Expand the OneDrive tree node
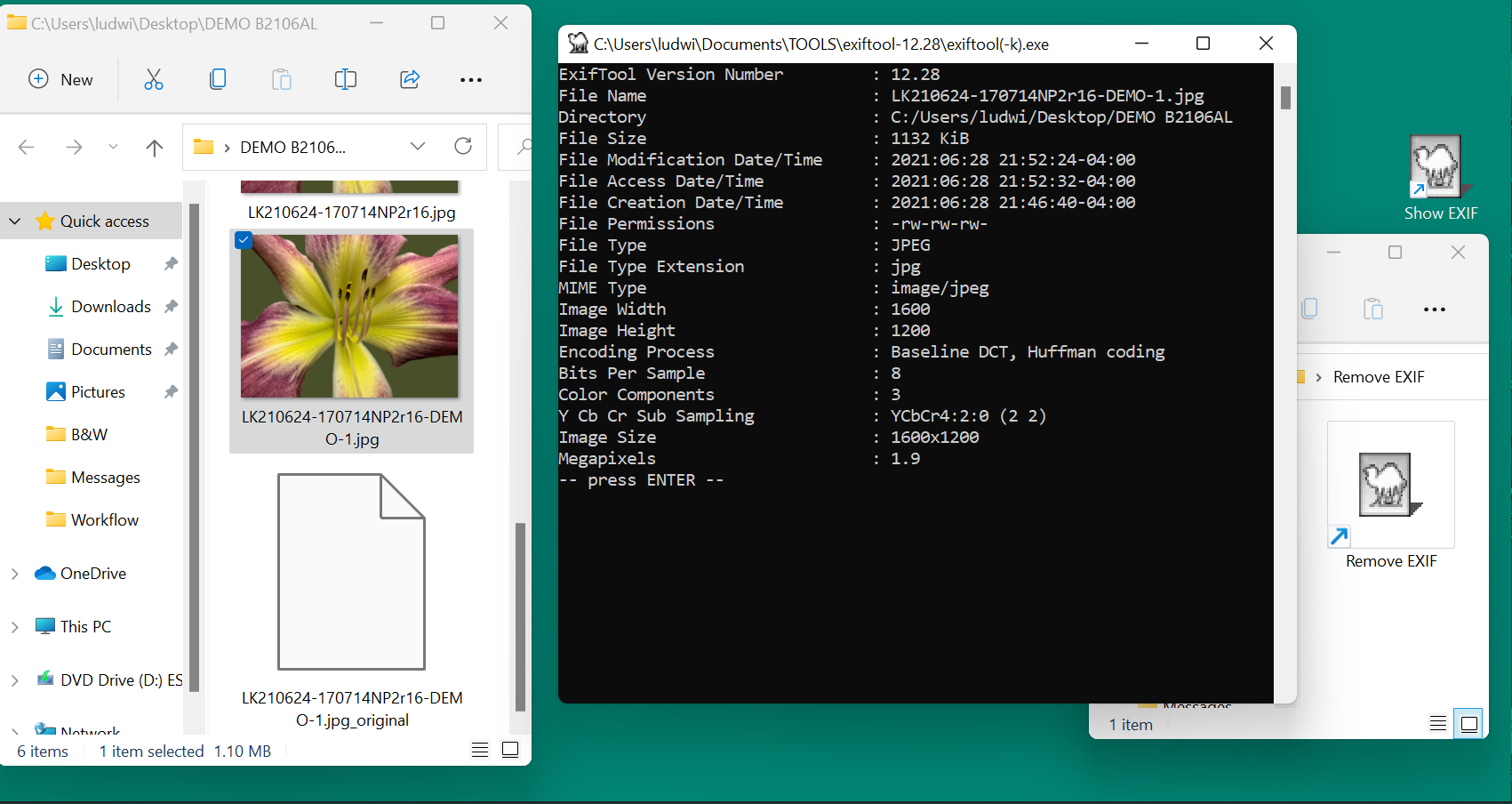This screenshot has height=804, width=1512. [15, 574]
